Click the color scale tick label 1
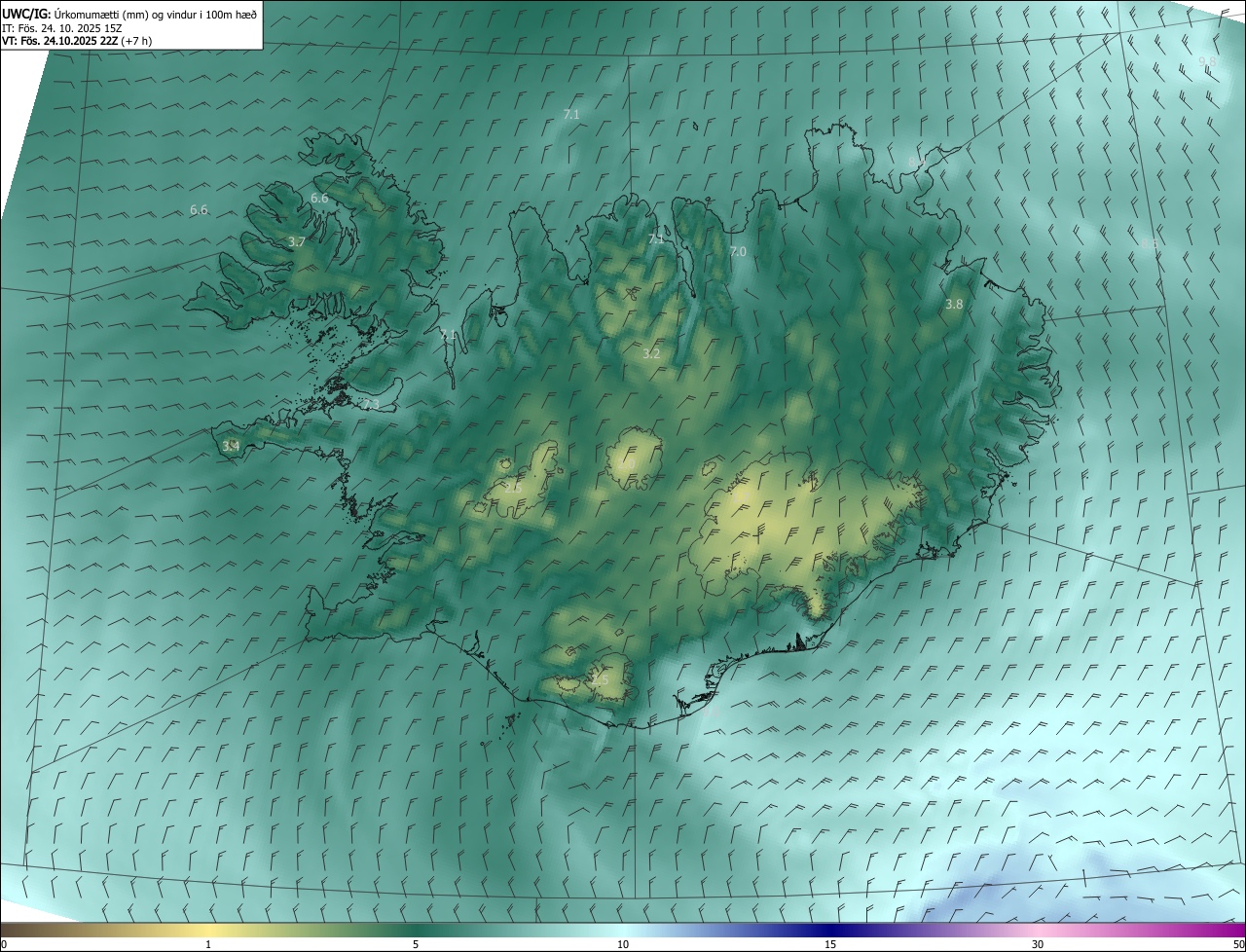This screenshot has height=952, width=1246. pos(208,944)
